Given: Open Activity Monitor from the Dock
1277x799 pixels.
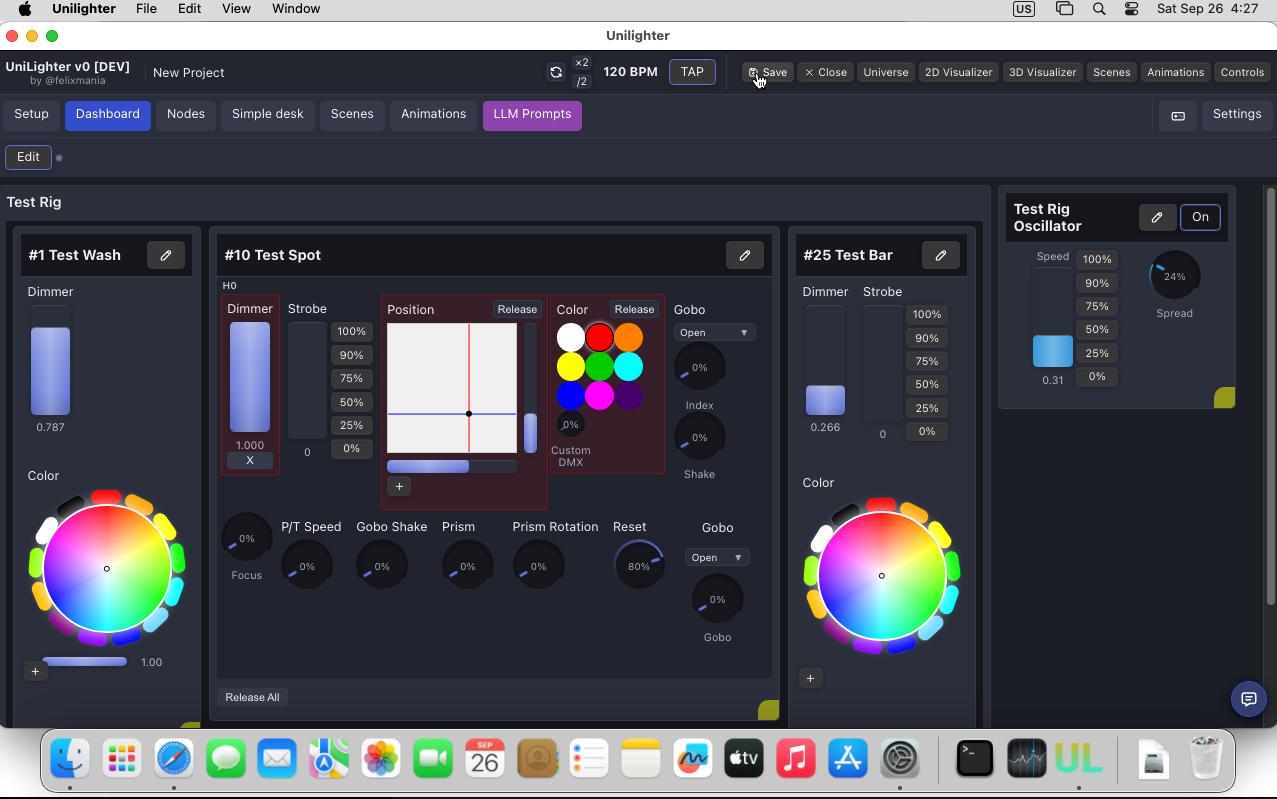Looking at the screenshot, I should [1026, 758].
